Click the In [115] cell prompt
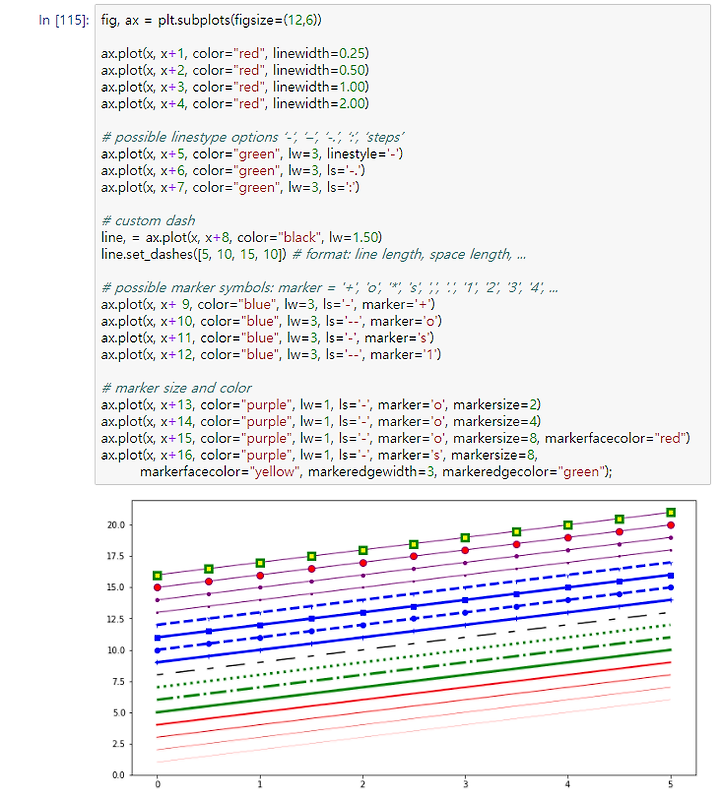The width and height of the screenshot is (720, 797). pos(64,20)
